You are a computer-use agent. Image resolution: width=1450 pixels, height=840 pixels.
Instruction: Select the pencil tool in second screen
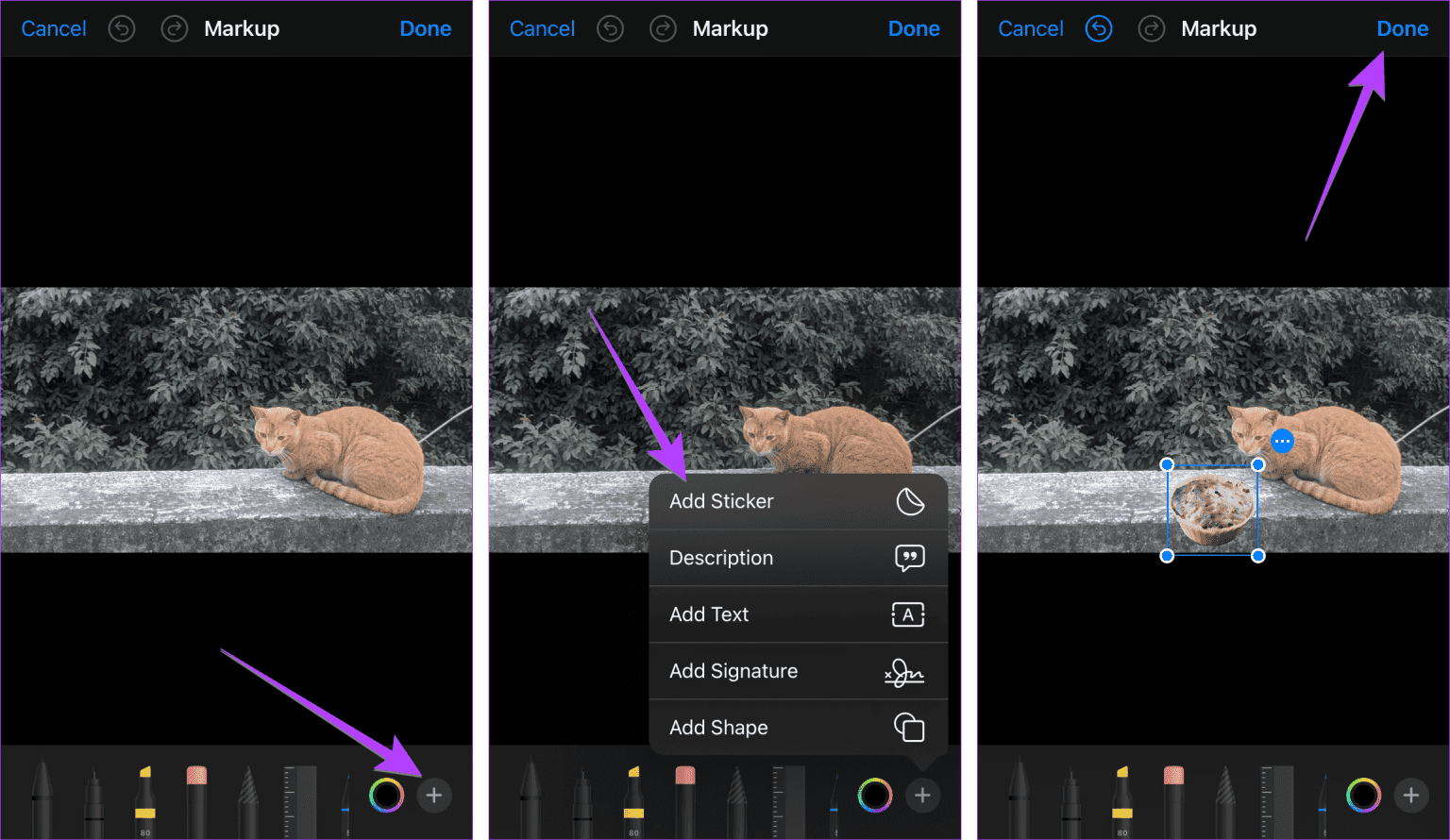pos(736,802)
